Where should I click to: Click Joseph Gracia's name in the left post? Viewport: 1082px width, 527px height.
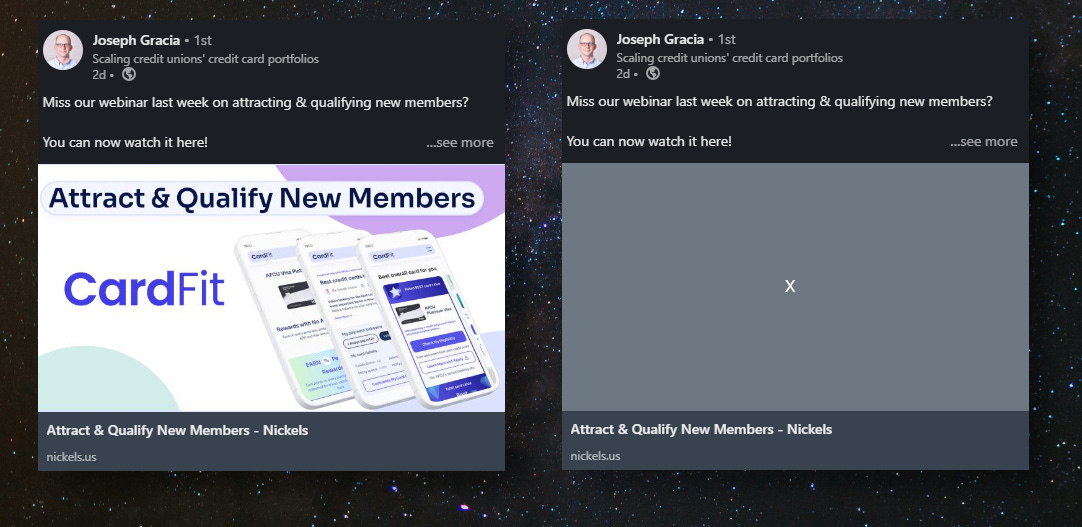point(136,40)
